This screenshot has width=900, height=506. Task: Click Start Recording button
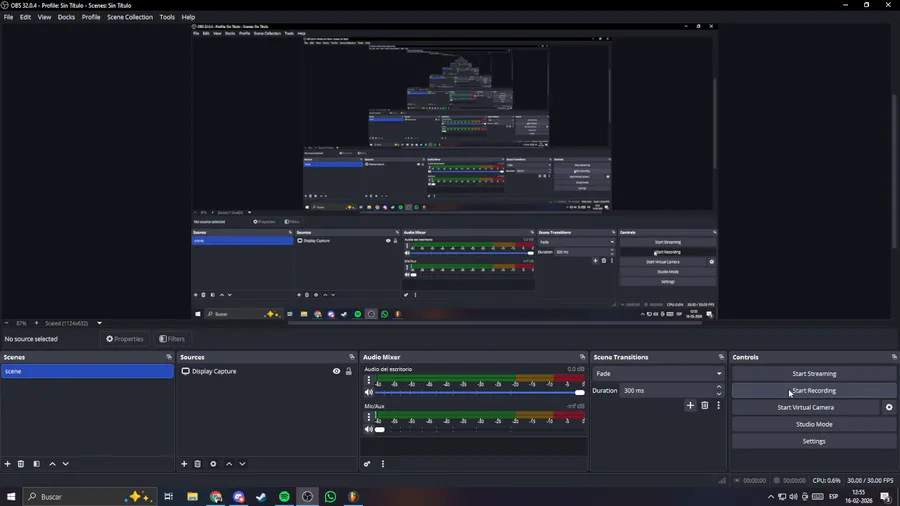pos(814,391)
